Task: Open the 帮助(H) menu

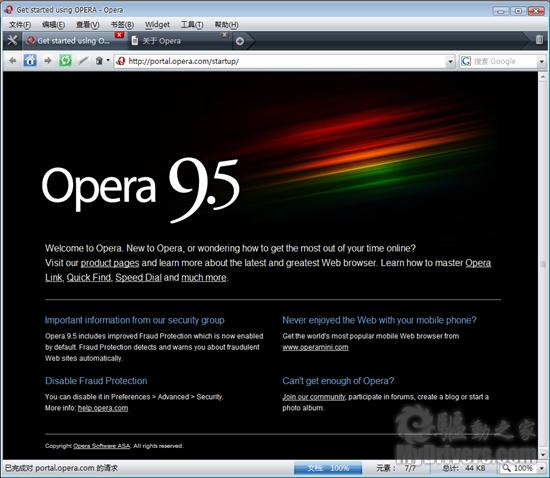Action: [x=226, y=25]
